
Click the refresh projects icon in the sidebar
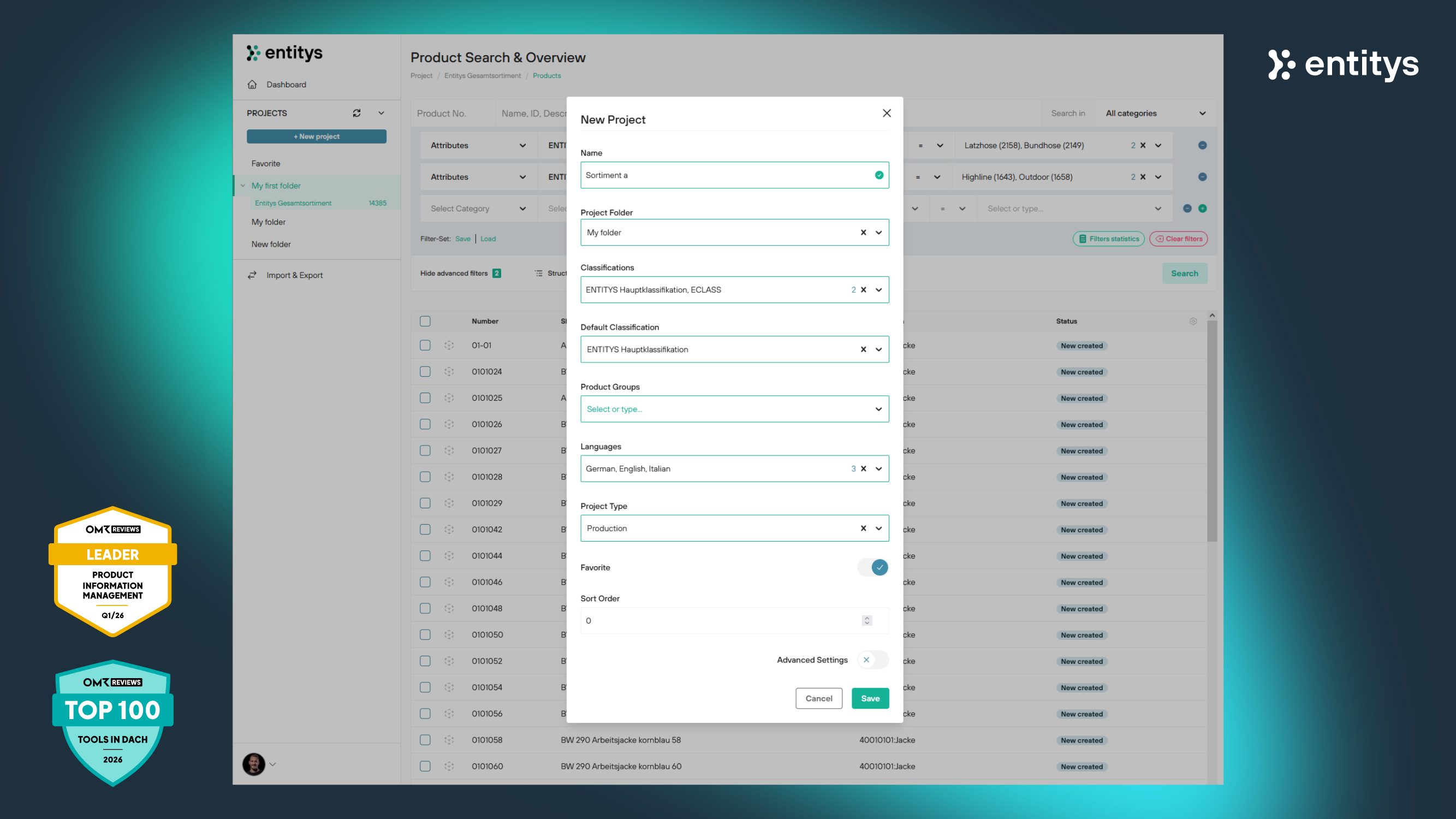356,113
